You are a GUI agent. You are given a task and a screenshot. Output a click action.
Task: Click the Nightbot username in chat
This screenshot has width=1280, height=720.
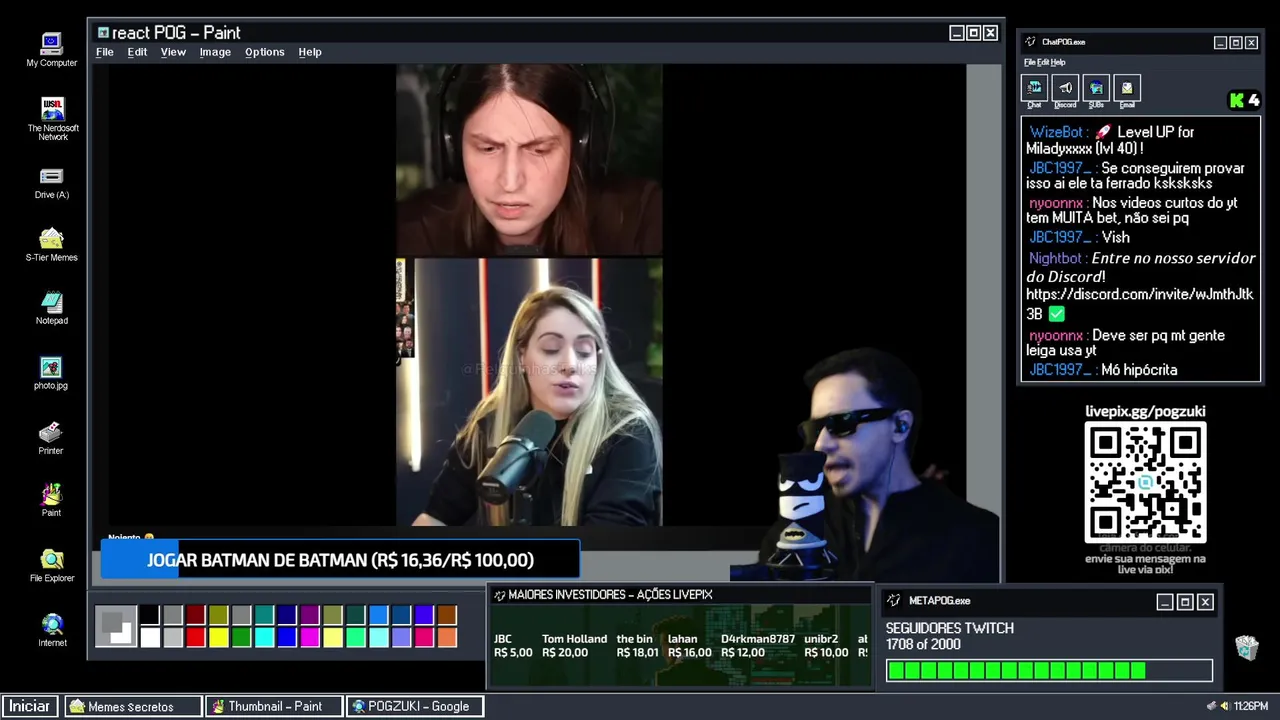coord(1055,258)
